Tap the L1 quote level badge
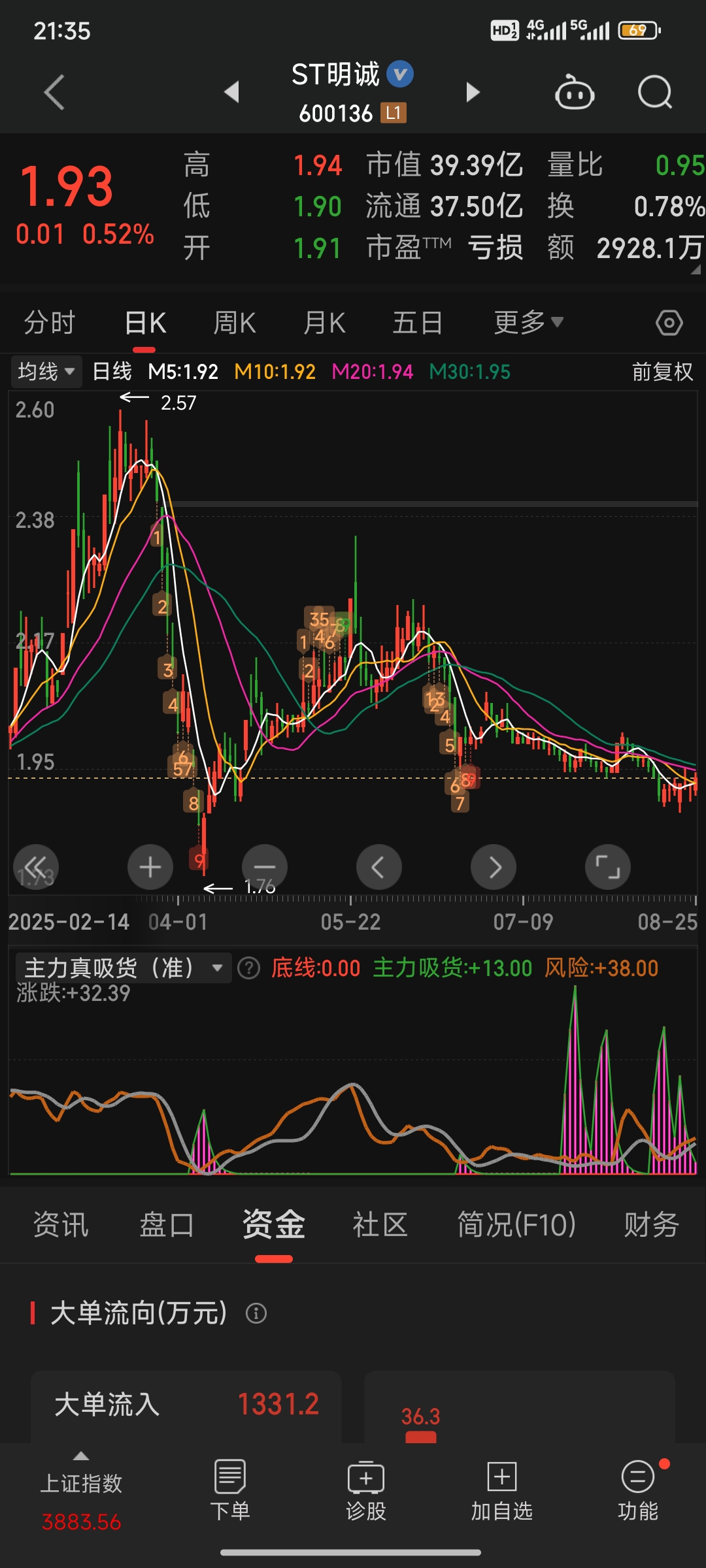Image resolution: width=706 pixels, height=1568 pixels. pyautogui.click(x=394, y=113)
